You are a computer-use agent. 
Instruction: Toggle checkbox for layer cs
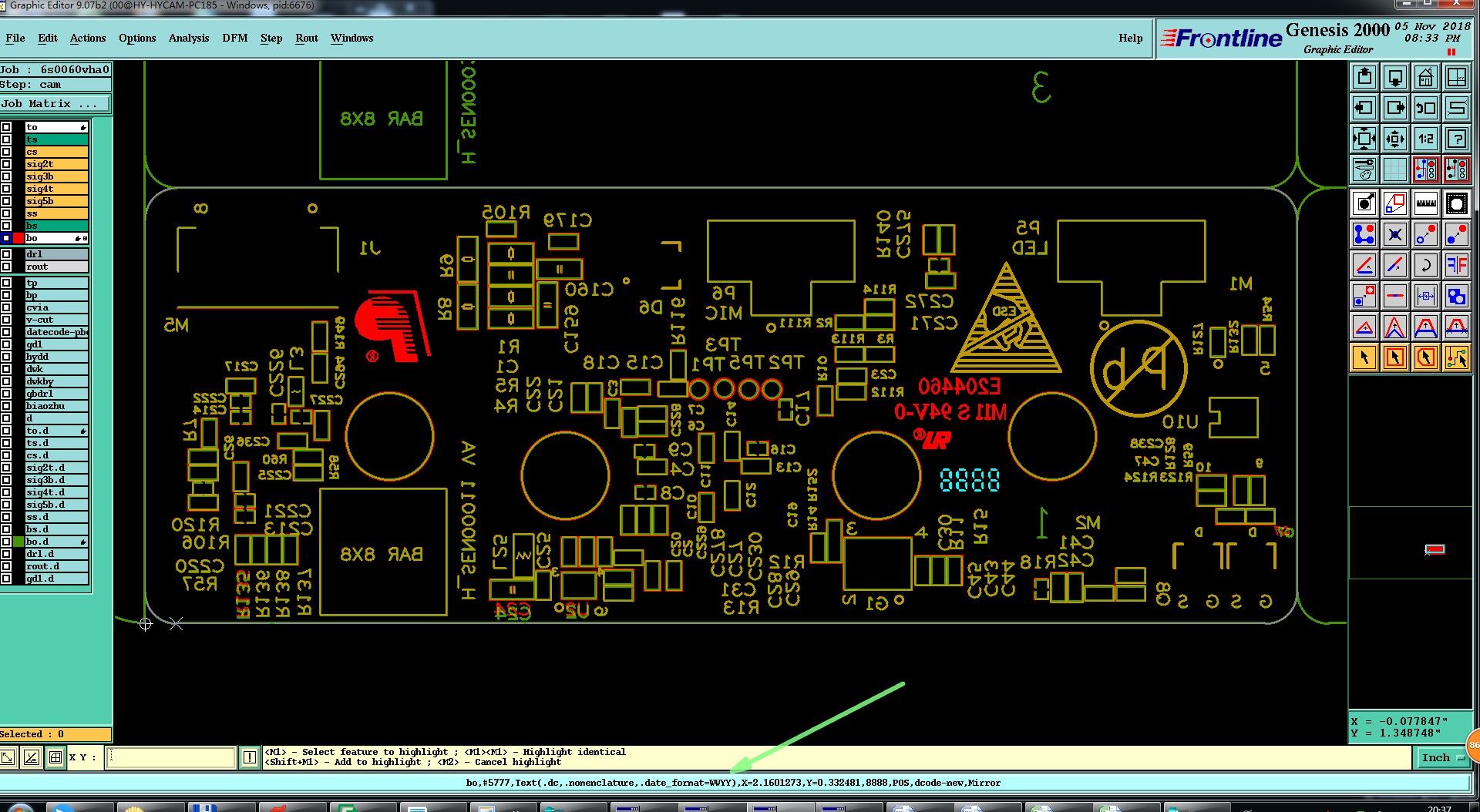pos(6,152)
